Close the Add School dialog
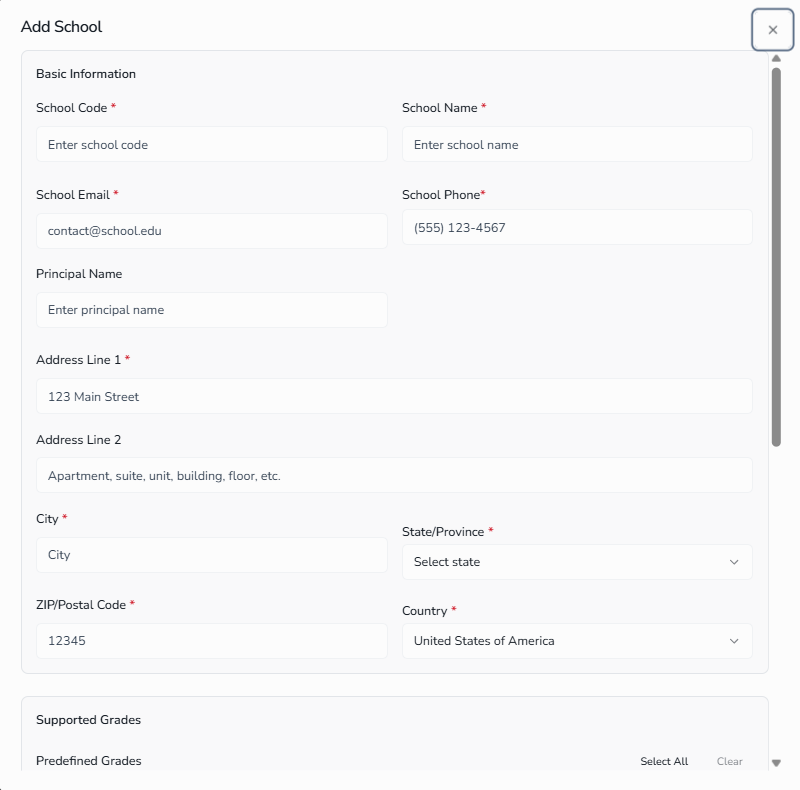The image size is (800, 790). (772, 30)
